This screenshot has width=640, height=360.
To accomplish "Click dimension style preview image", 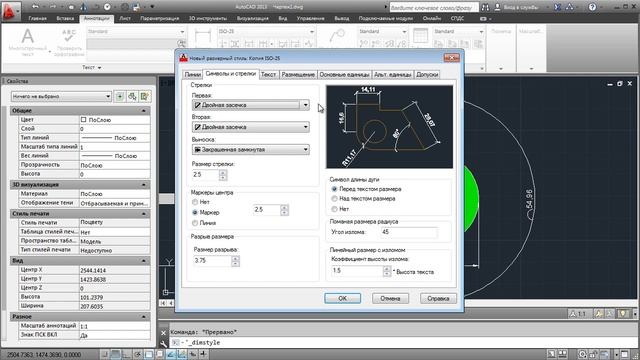I will 389,127.
